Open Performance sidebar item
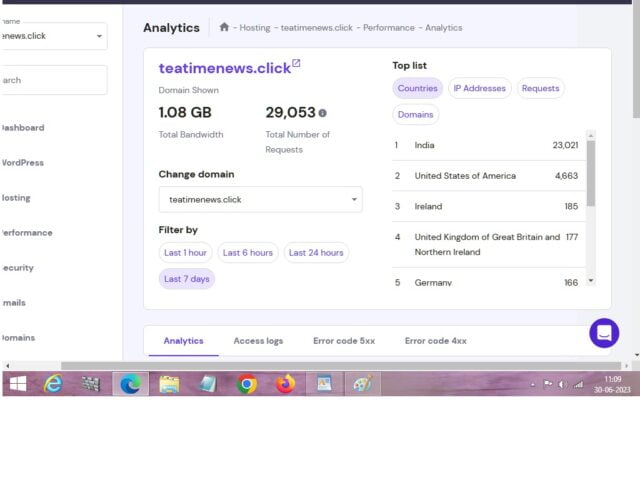This screenshot has width=640, height=480. coord(27,233)
